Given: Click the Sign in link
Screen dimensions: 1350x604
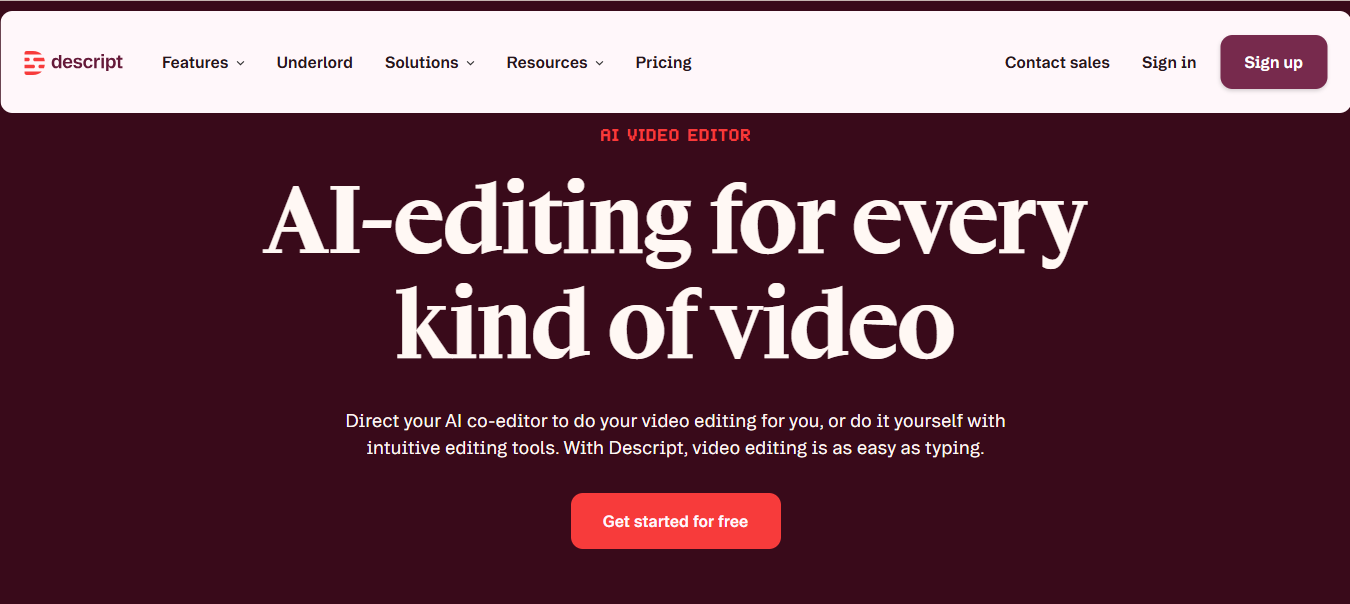Looking at the screenshot, I should pos(1169,62).
